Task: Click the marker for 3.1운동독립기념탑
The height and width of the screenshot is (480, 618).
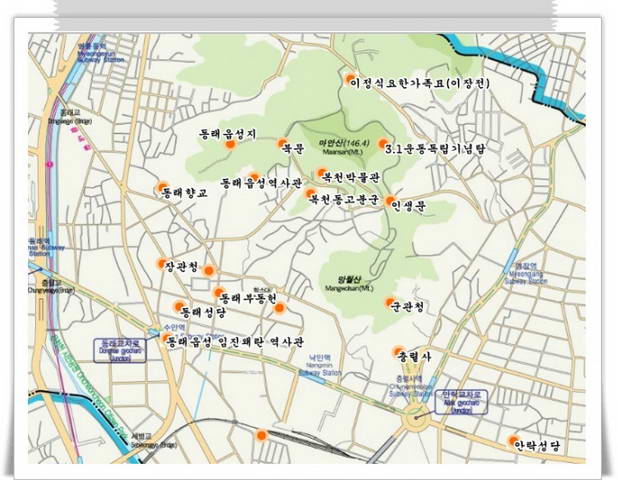Action: click(381, 143)
